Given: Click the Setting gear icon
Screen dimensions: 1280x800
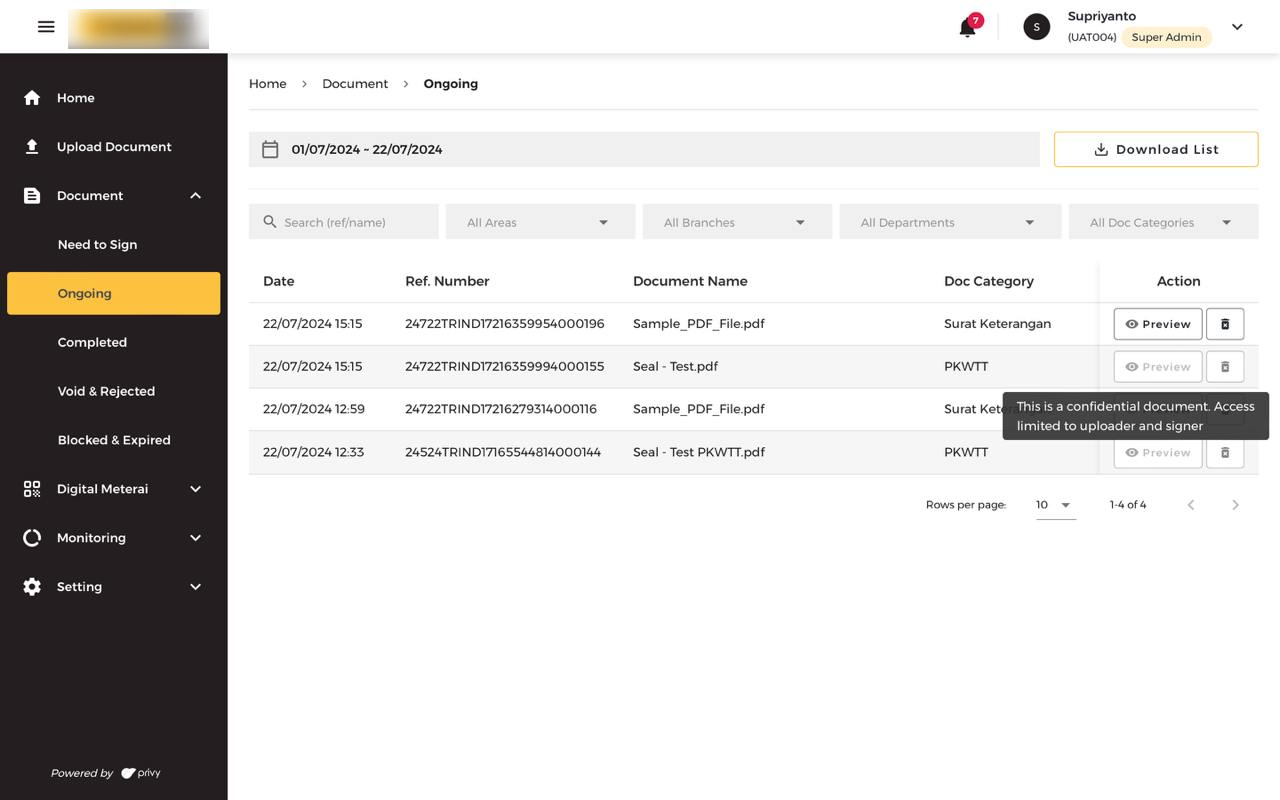Looking at the screenshot, I should 32,587.
